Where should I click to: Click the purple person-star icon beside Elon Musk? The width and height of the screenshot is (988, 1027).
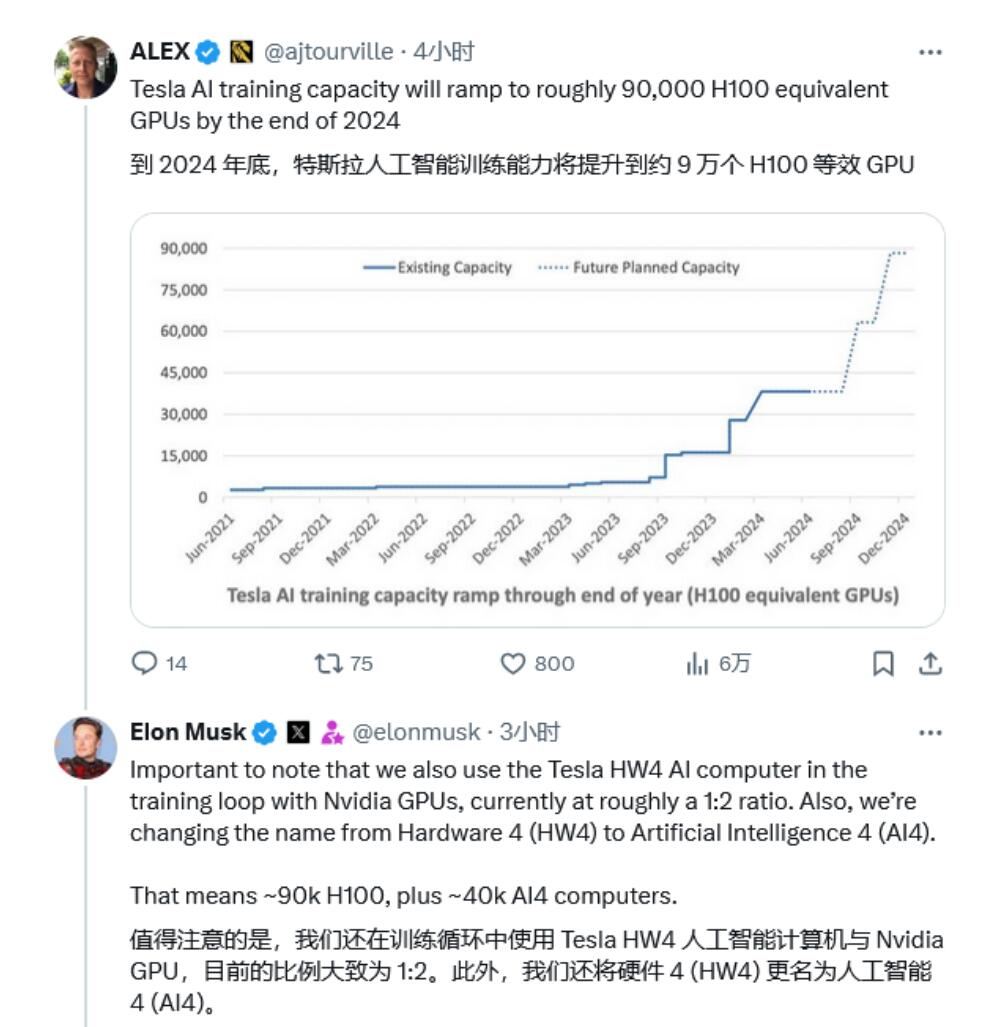point(332,732)
